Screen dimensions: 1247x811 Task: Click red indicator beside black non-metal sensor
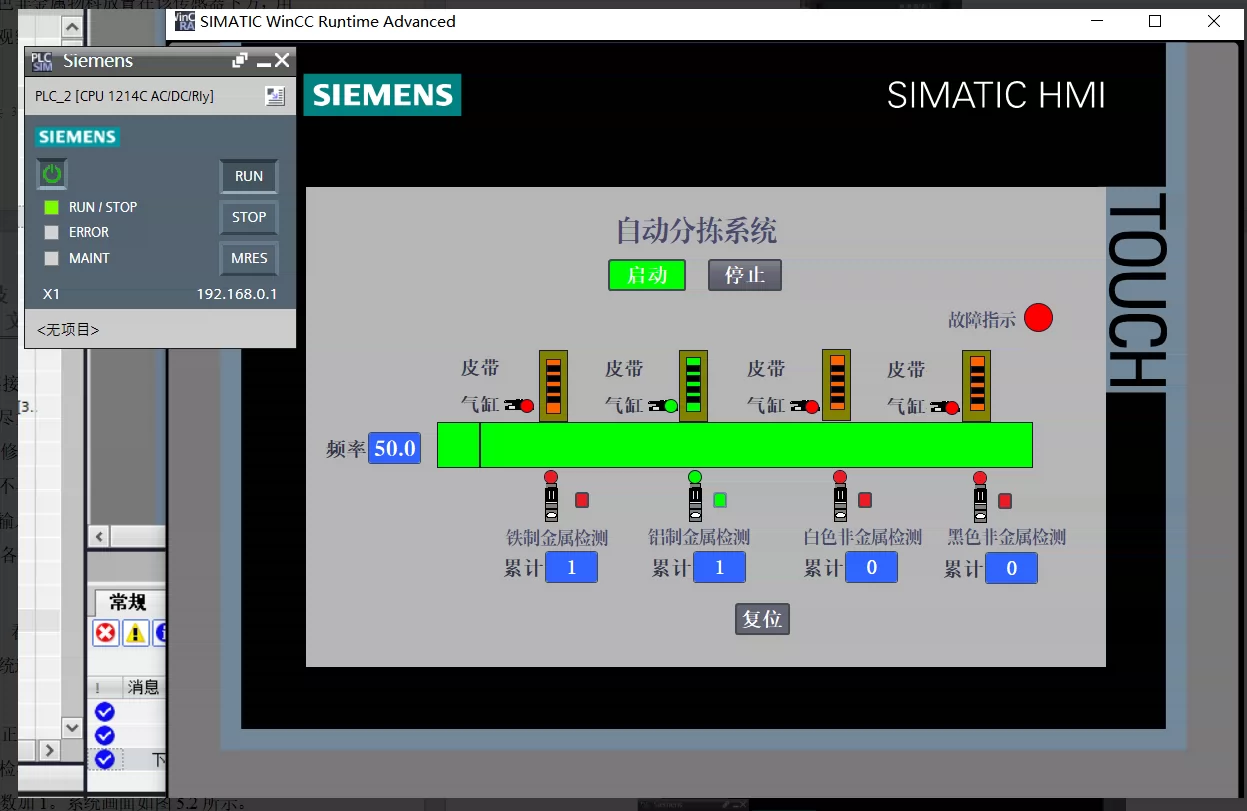(1005, 500)
